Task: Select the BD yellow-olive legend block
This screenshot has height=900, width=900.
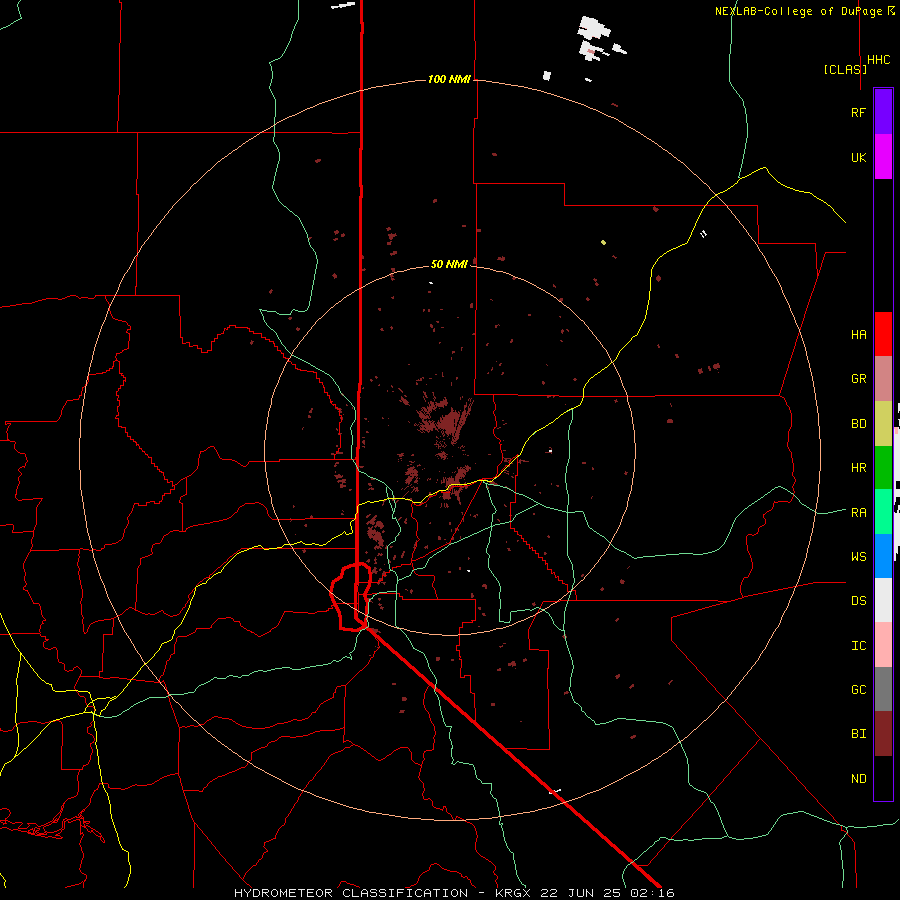Action: (x=883, y=424)
